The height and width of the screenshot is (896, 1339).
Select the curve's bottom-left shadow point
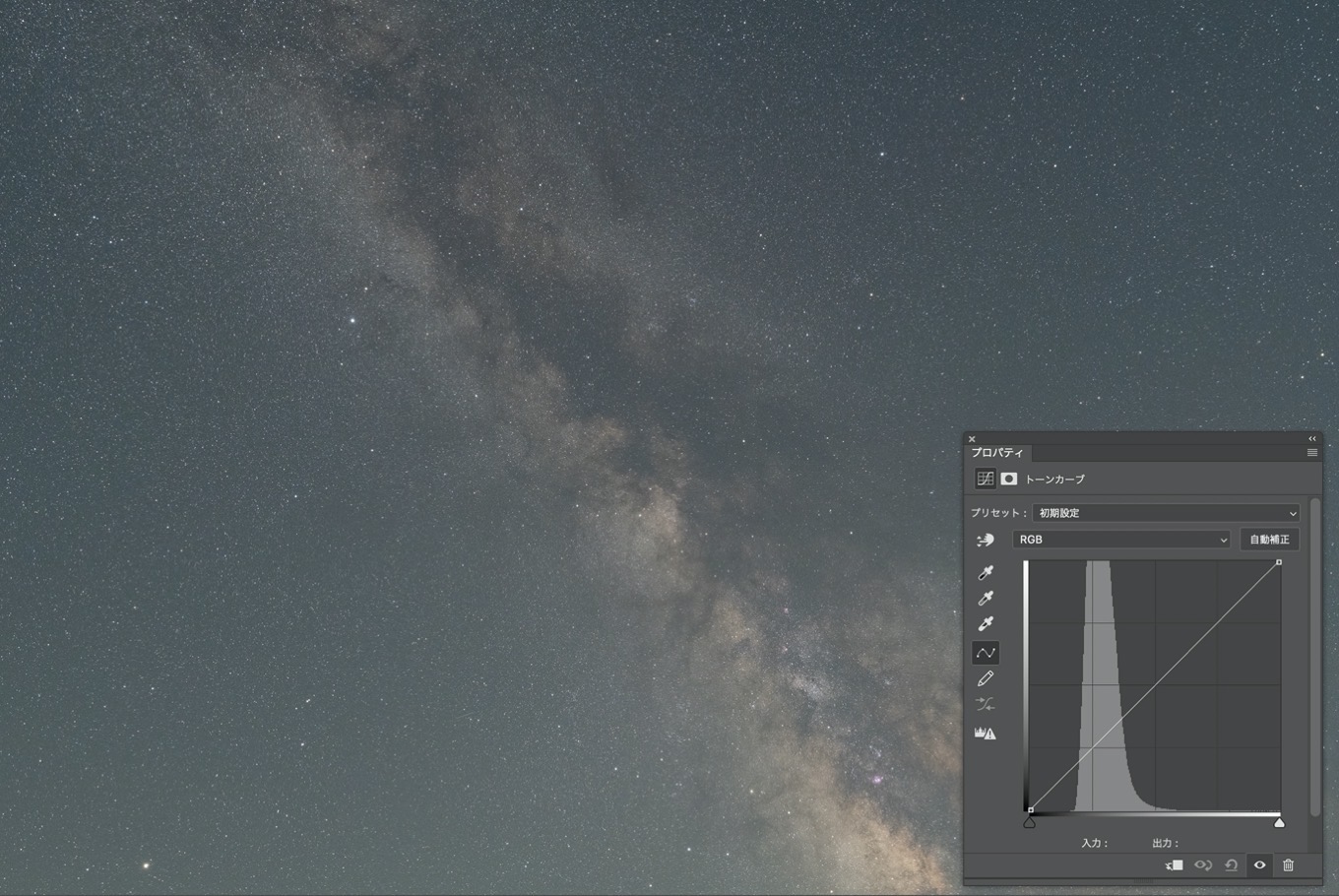coord(1030,810)
